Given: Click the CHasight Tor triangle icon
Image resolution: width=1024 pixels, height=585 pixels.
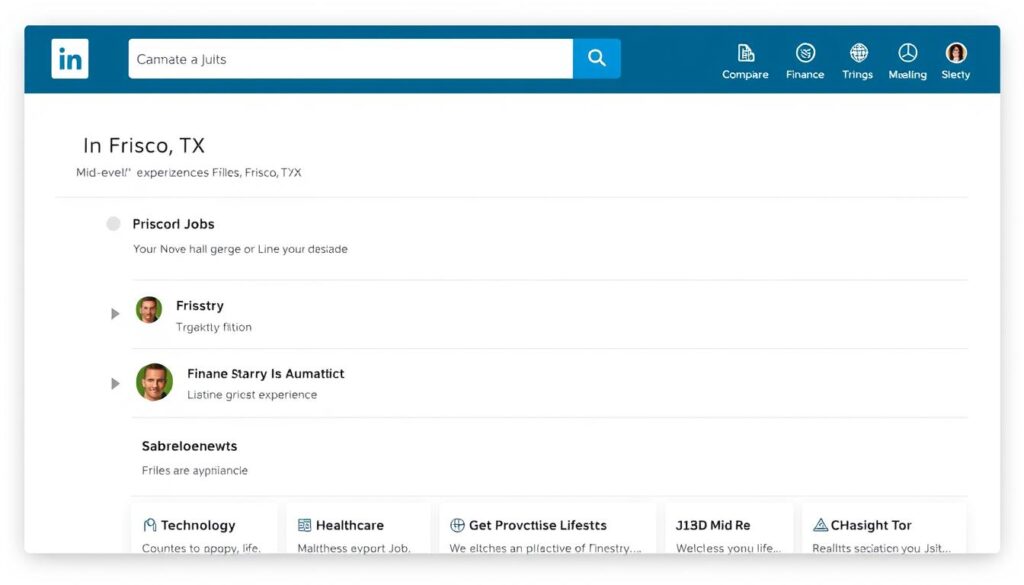Looking at the screenshot, I should [x=820, y=524].
